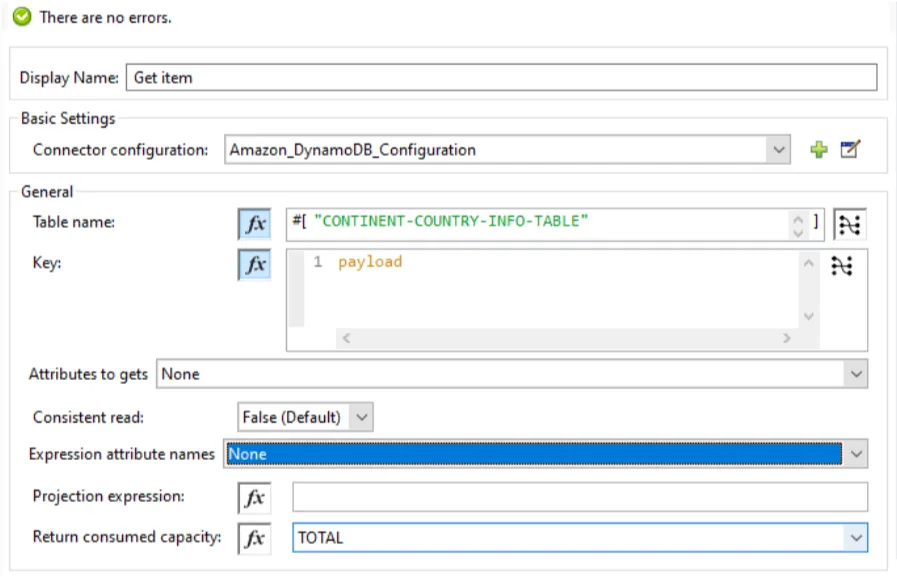Open the mapping icon next to Table name
897x577 pixels.
click(850, 224)
